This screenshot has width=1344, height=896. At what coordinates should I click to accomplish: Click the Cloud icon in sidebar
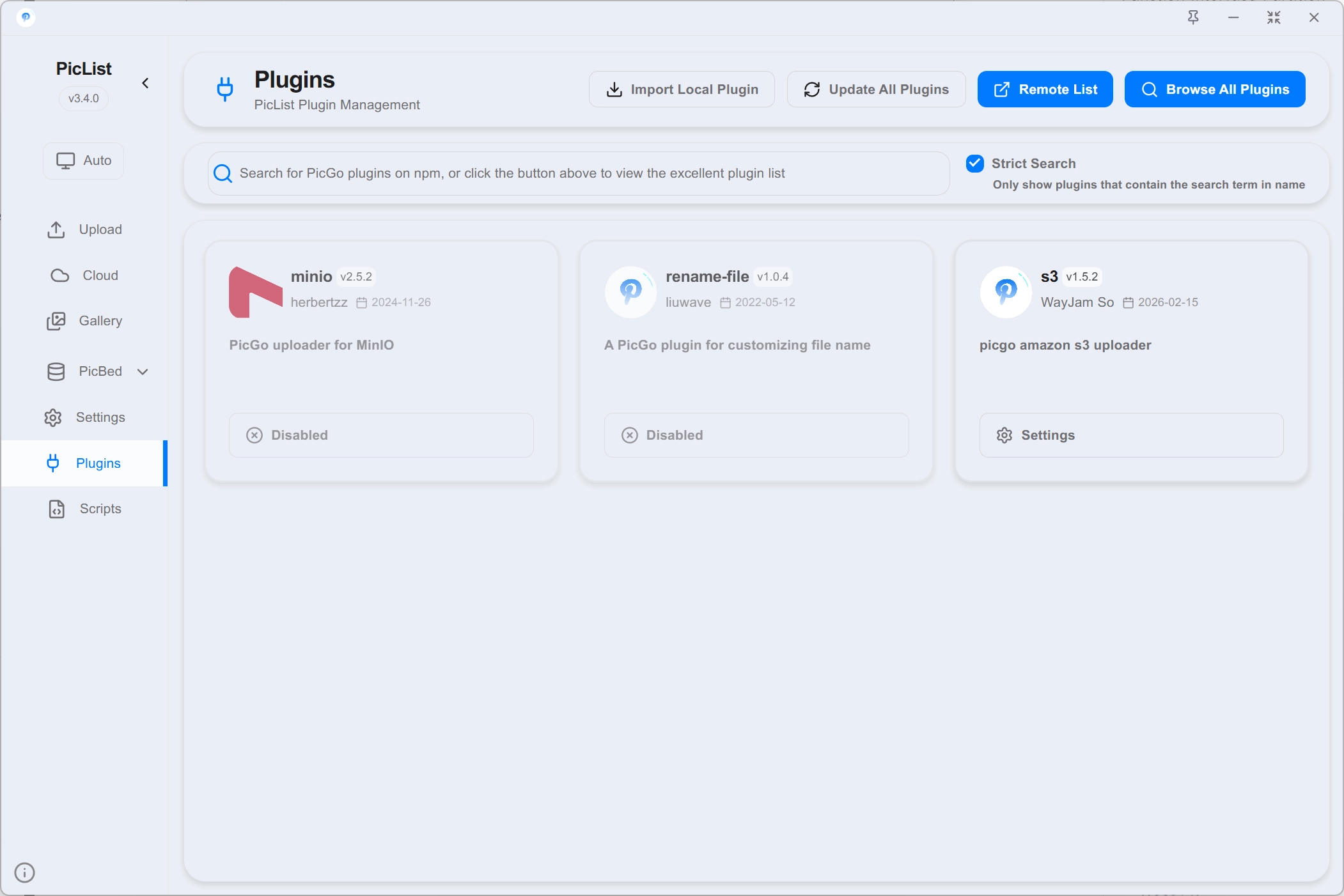tap(60, 275)
